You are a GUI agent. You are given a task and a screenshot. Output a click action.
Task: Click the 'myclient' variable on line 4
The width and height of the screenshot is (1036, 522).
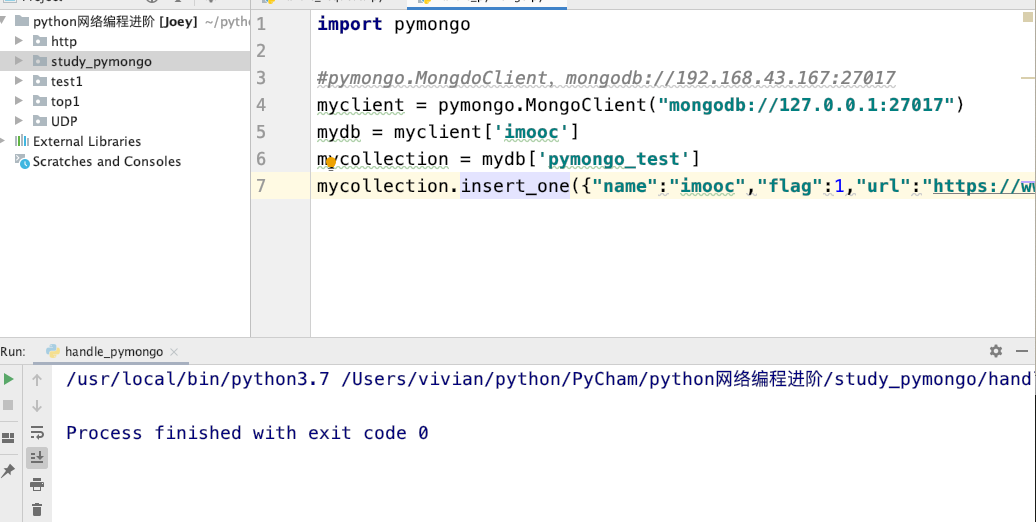[360, 104]
